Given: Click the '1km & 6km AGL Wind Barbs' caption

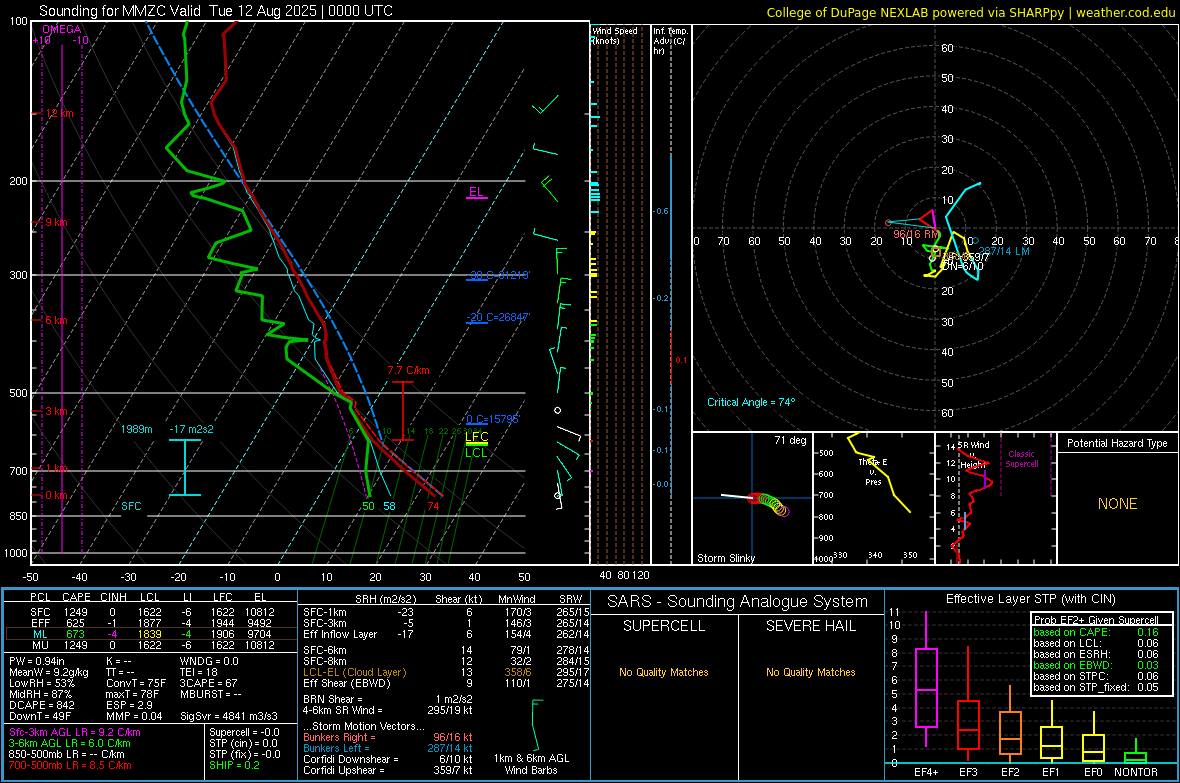Looking at the screenshot, I should [531, 764].
